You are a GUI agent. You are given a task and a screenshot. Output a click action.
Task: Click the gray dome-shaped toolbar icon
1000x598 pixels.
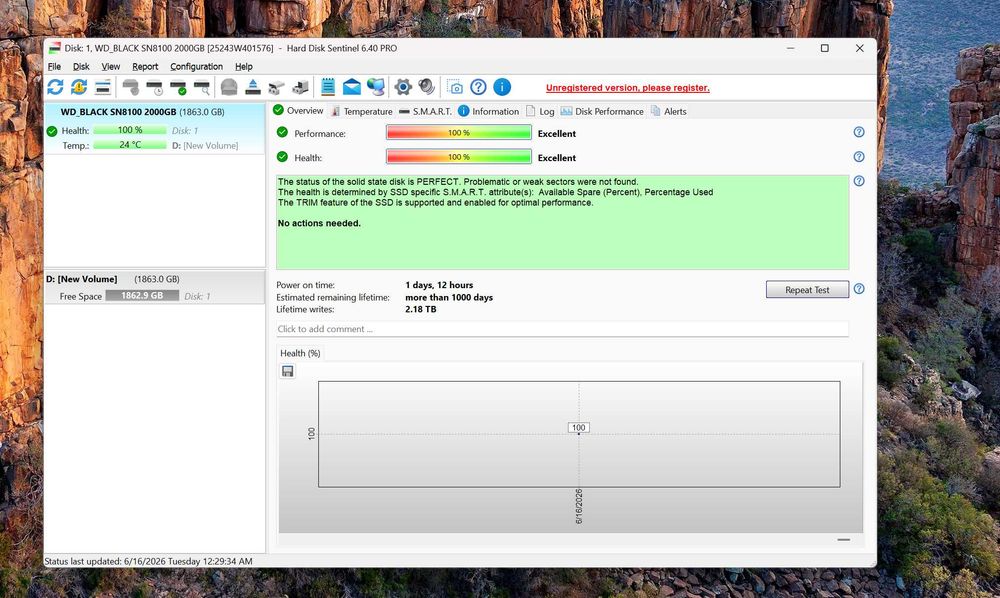(229, 87)
